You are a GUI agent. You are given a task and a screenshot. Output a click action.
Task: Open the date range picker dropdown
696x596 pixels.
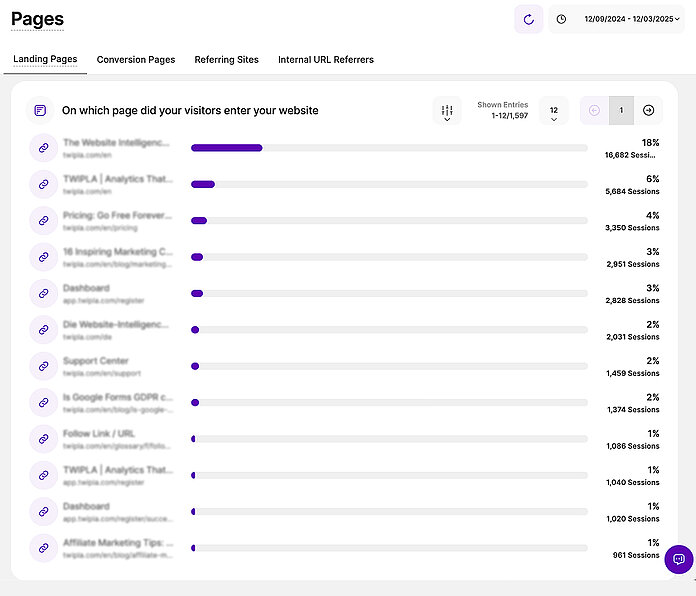click(x=618, y=19)
